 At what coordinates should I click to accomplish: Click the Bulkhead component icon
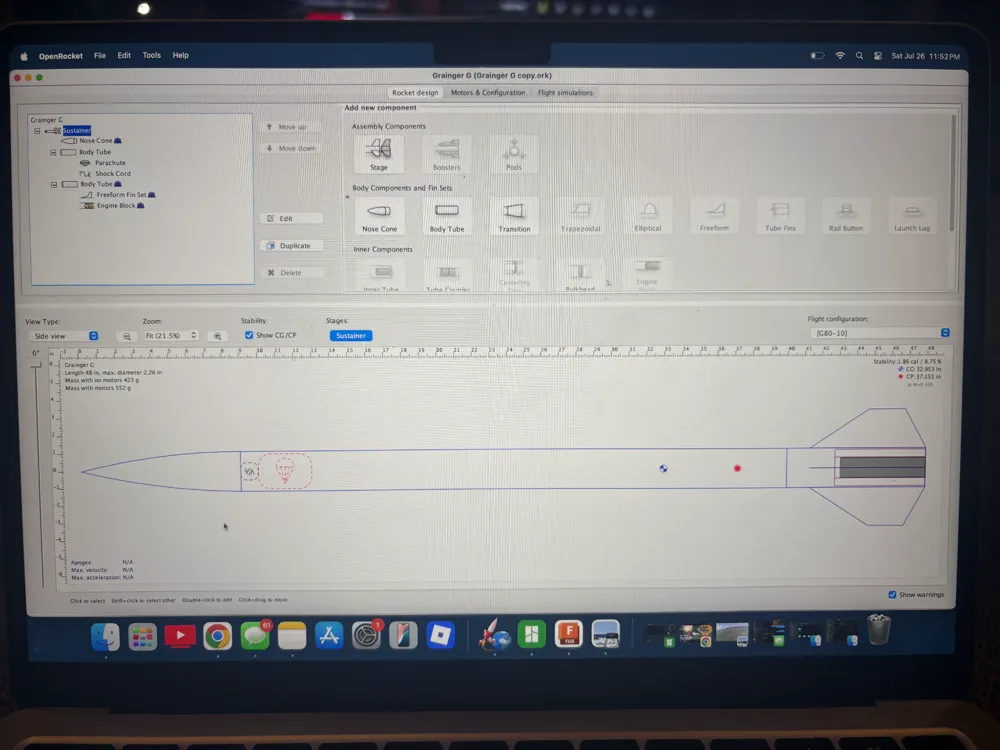tap(580, 276)
